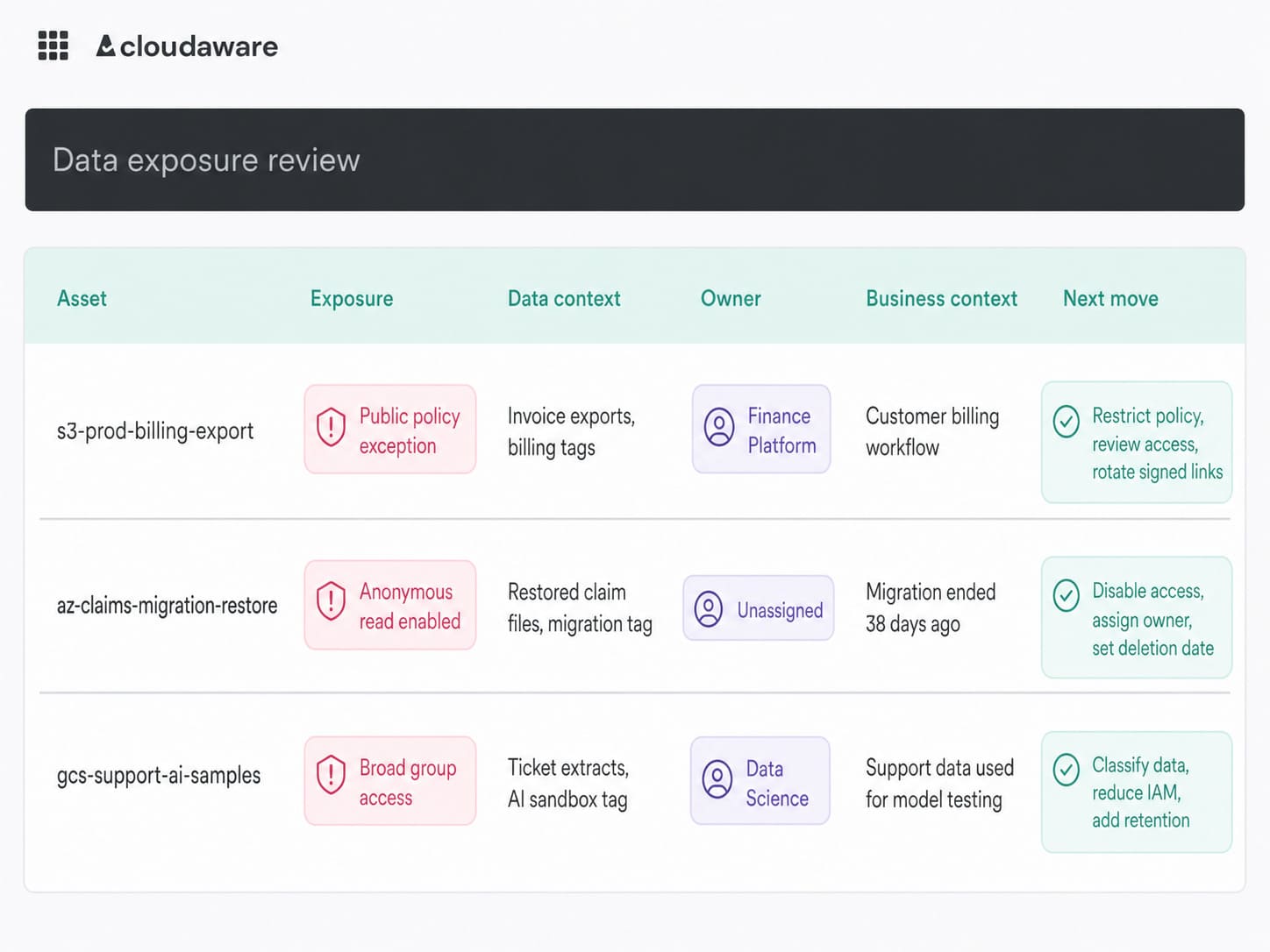
Task: Open asset s3-prod-billing-export
Action: (155, 431)
